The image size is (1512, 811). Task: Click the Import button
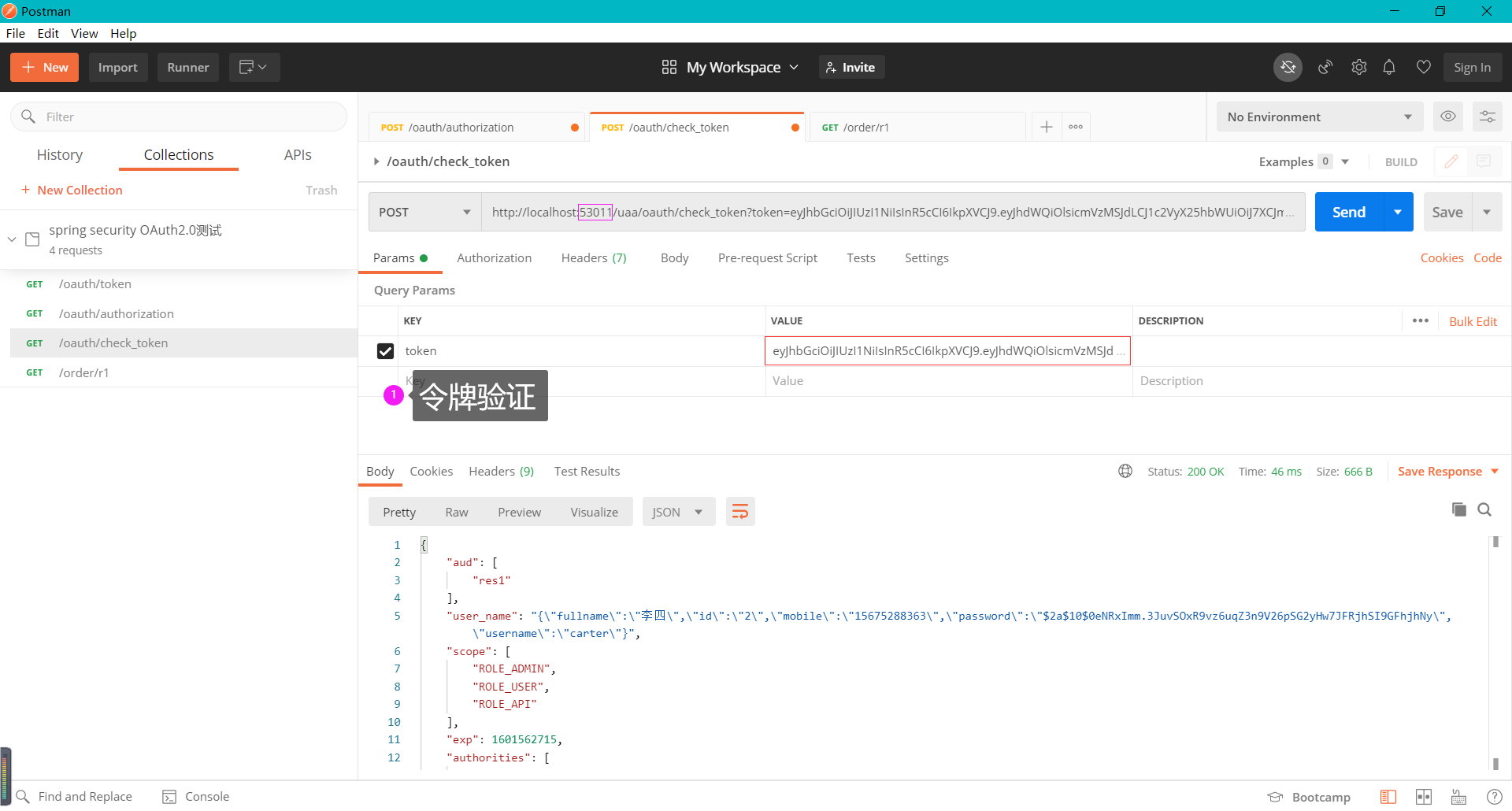pyautogui.click(x=118, y=68)
